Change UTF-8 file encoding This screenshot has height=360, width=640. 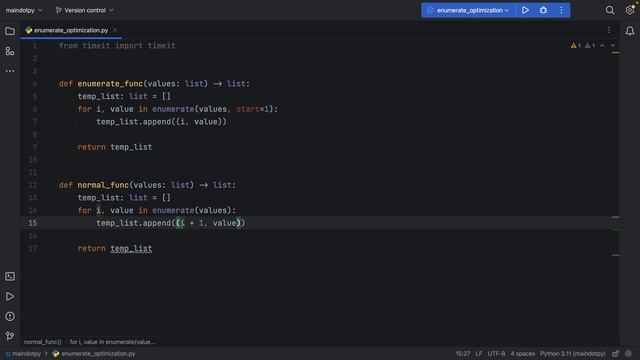click(x=496, y=353)
